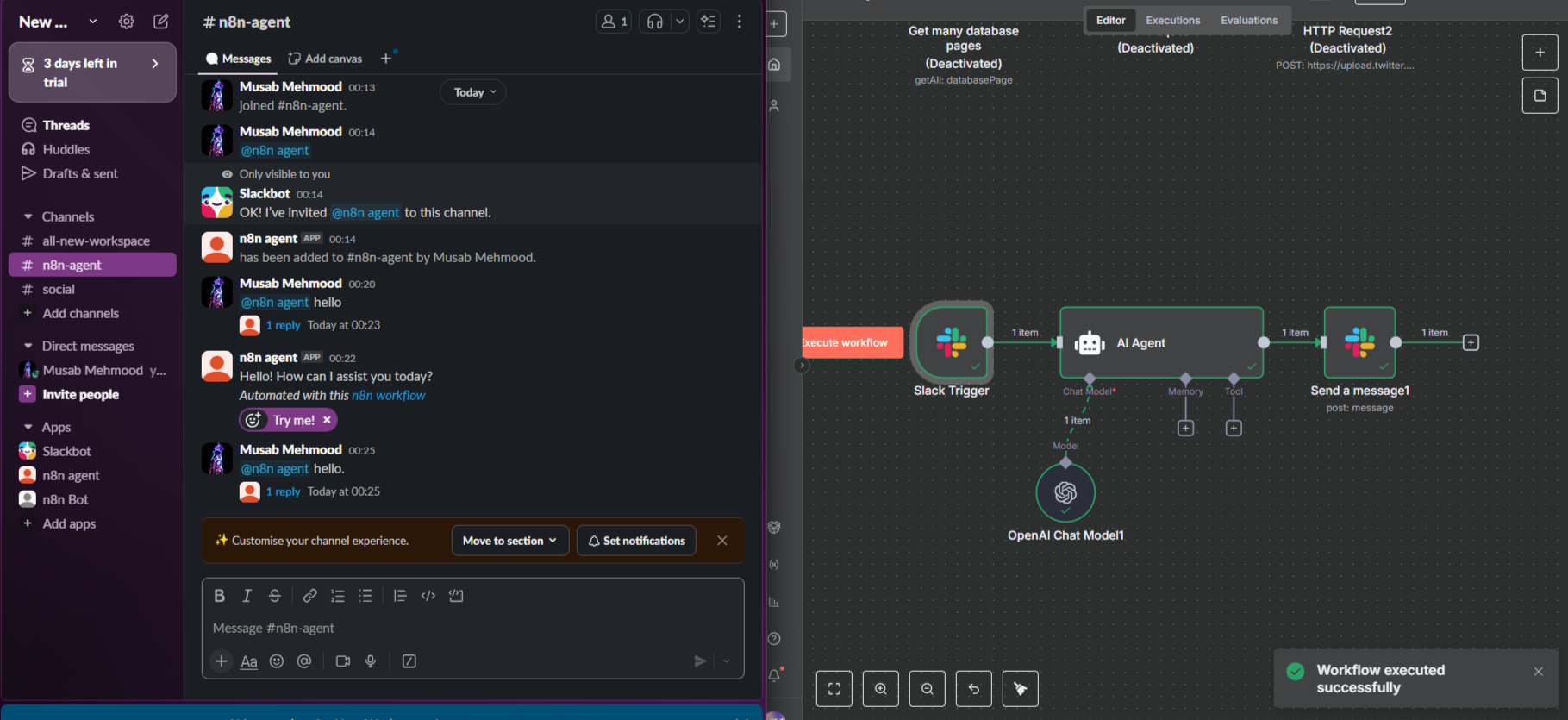
Task: Click the Bold formatting icon
Action: click(220, 596)
